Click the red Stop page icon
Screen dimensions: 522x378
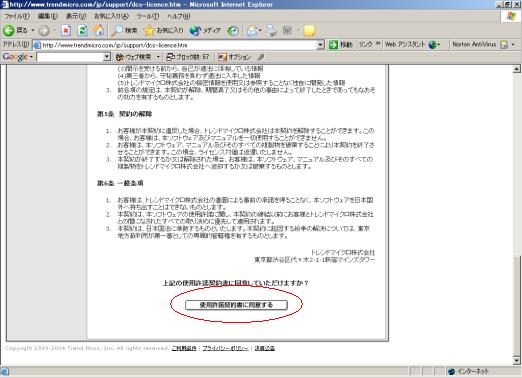[x=66, y=31]
